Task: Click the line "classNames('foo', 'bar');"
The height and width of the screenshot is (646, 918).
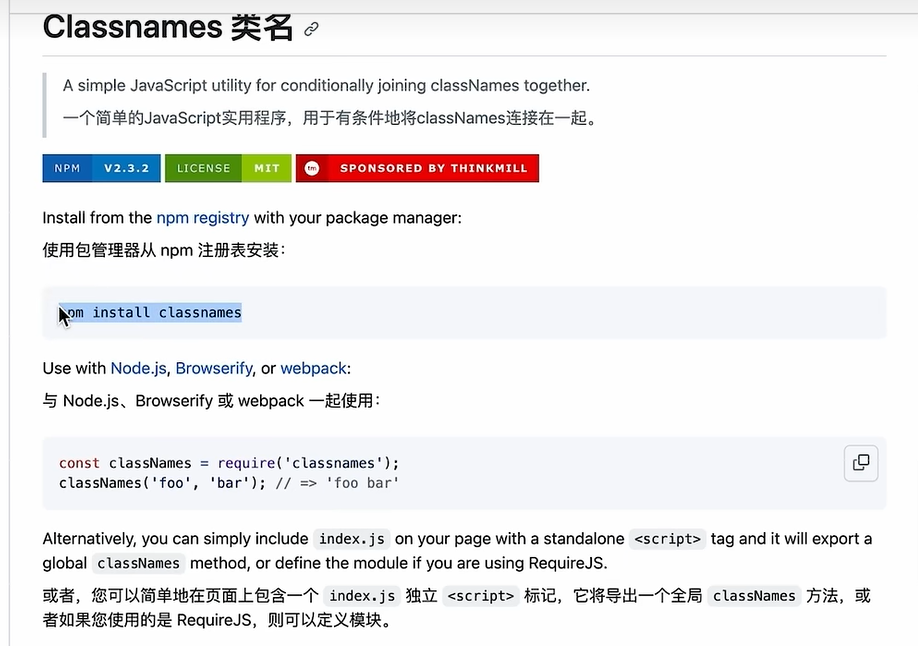Action: (x=162, y=483)
